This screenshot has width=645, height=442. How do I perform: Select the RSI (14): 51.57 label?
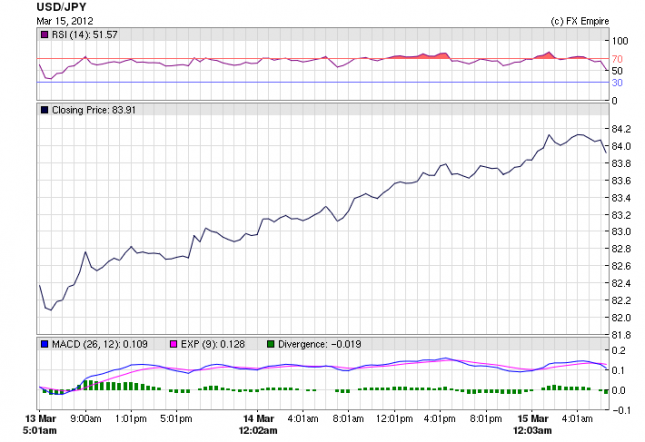click(x=82, y=36)
